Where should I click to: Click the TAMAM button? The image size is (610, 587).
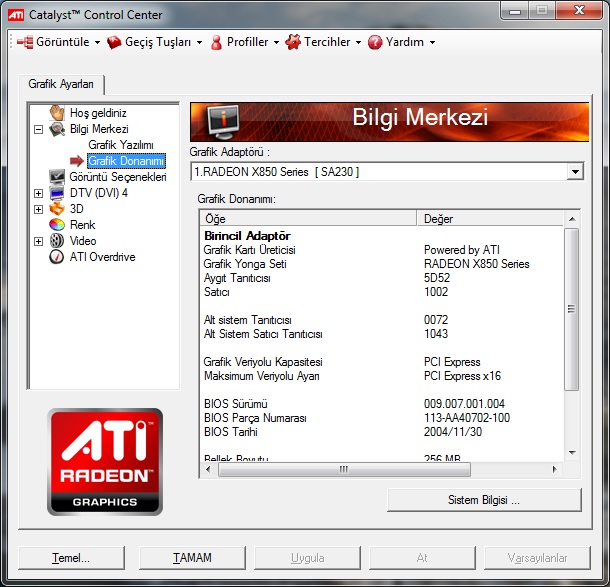[x=192, y=558]
